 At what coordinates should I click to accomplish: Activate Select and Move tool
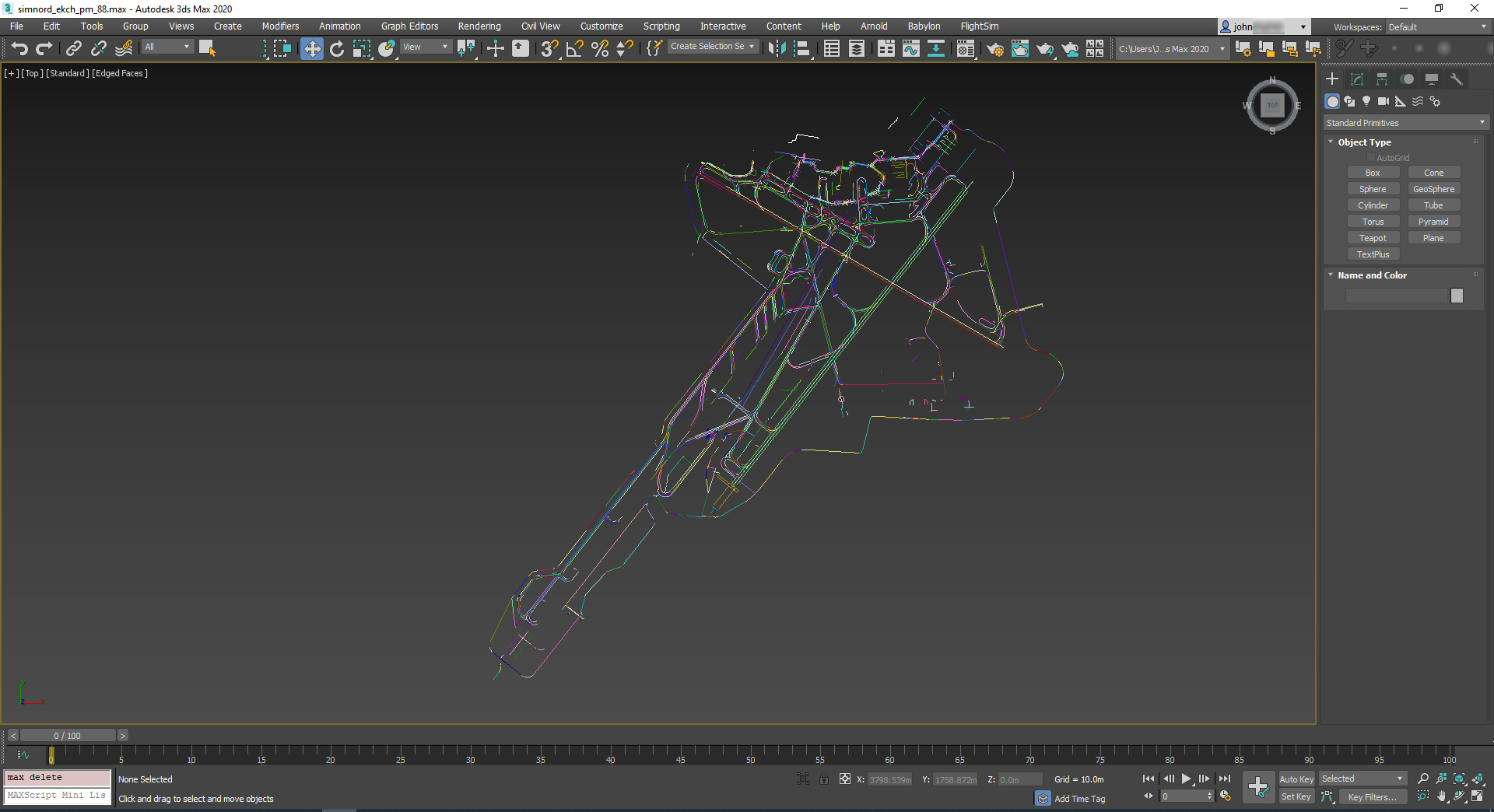point(311,48)
